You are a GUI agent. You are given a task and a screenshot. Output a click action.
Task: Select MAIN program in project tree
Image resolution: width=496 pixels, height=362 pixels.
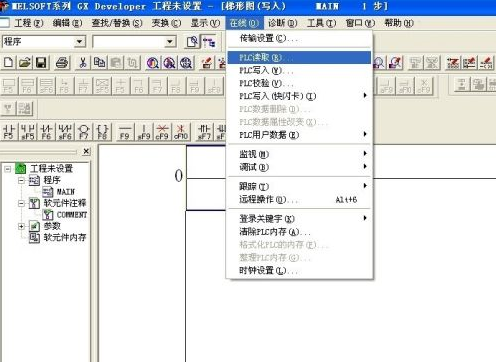pos(65,192)
